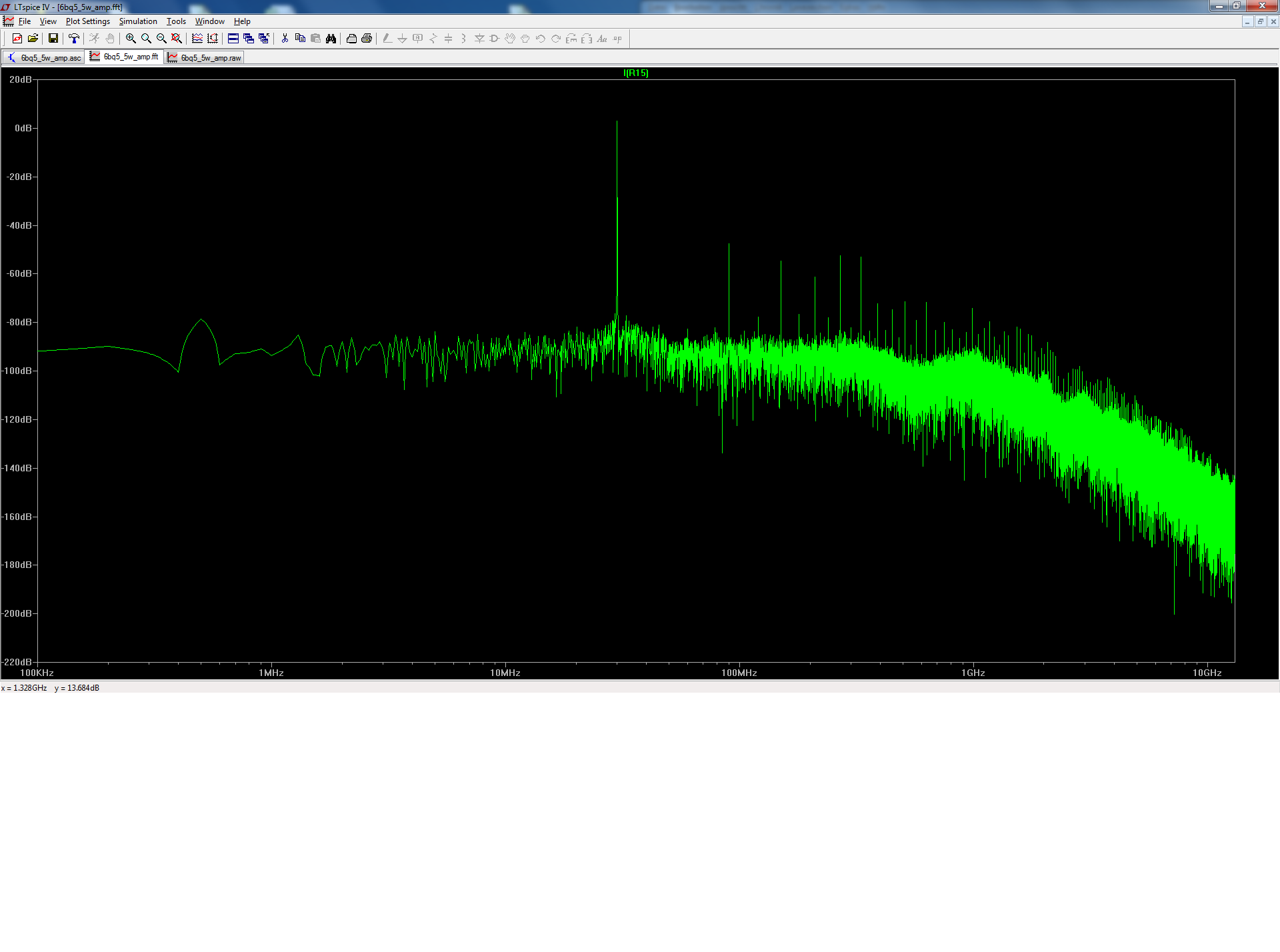
Task: Click the Halt simulation hand icon
Action: (110, 39)
